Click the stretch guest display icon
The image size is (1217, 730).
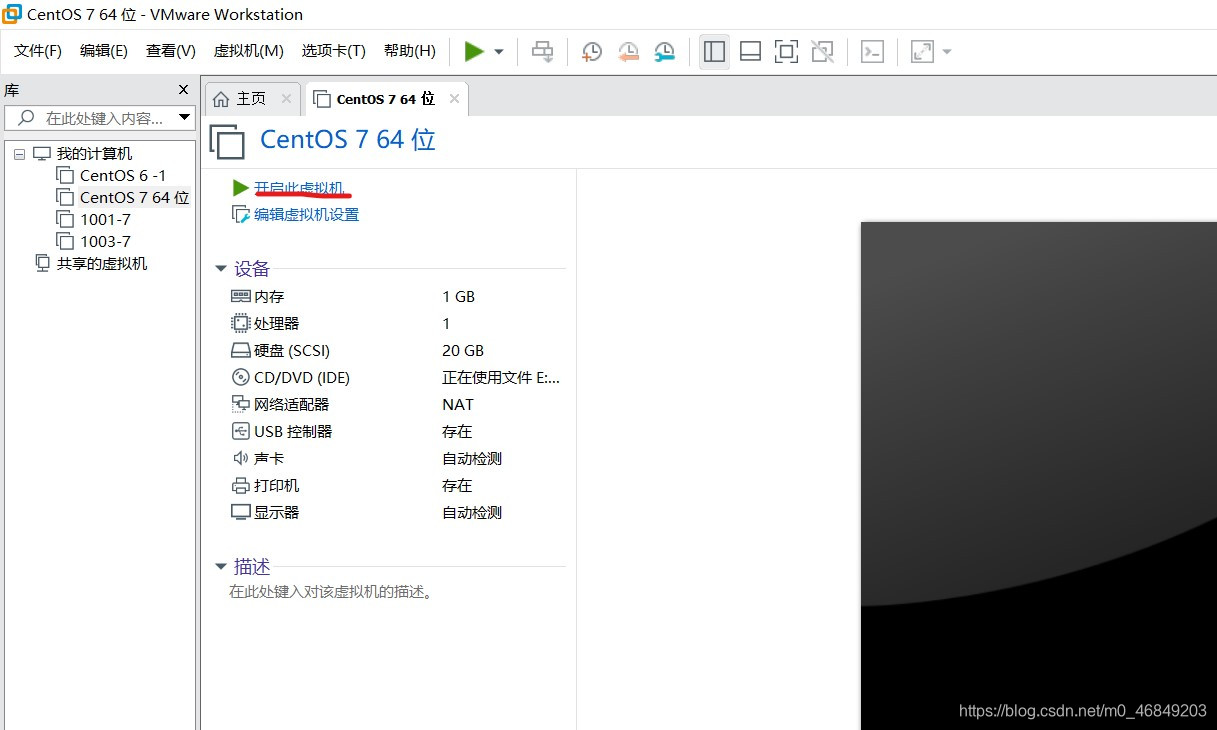click(922, 51)
